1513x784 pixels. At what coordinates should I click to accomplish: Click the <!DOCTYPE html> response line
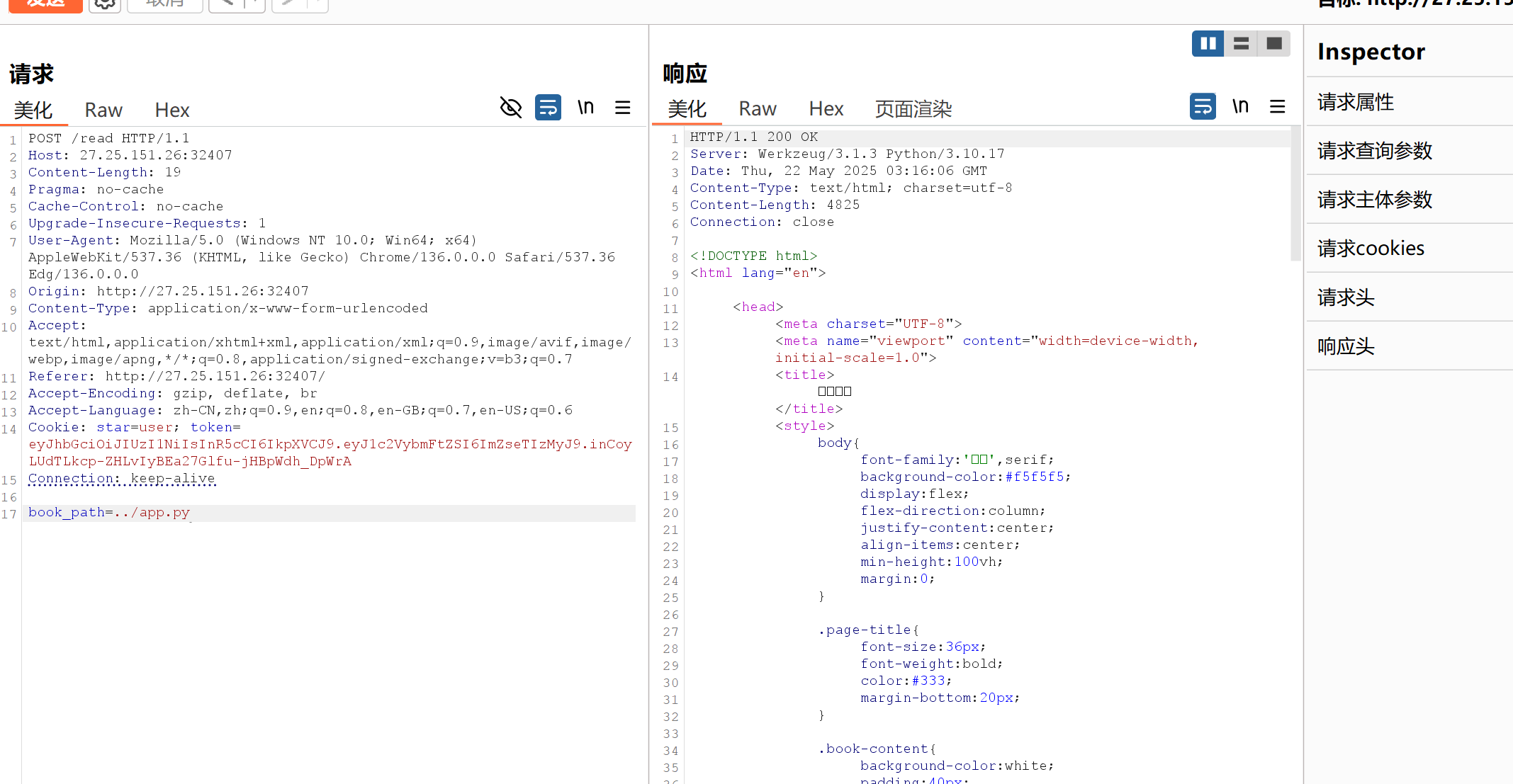[754, 256]
